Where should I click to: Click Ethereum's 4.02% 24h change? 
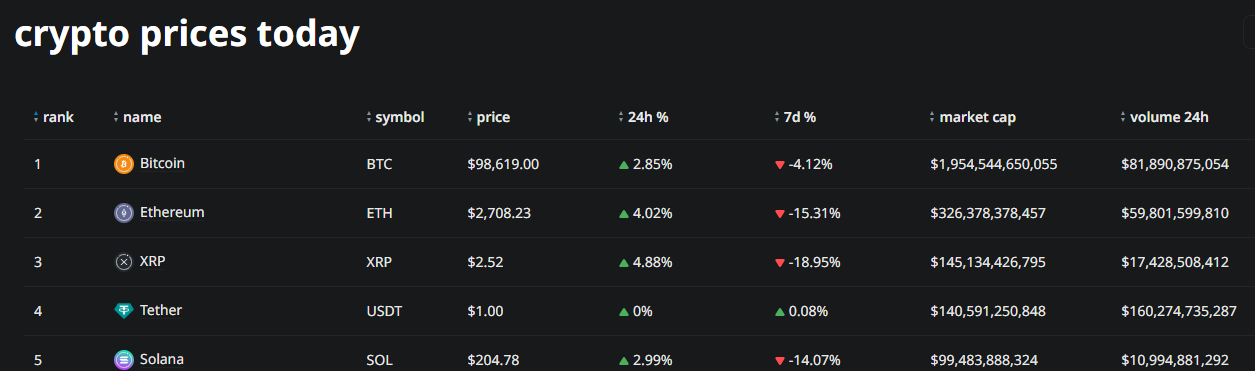pos(645,213)
